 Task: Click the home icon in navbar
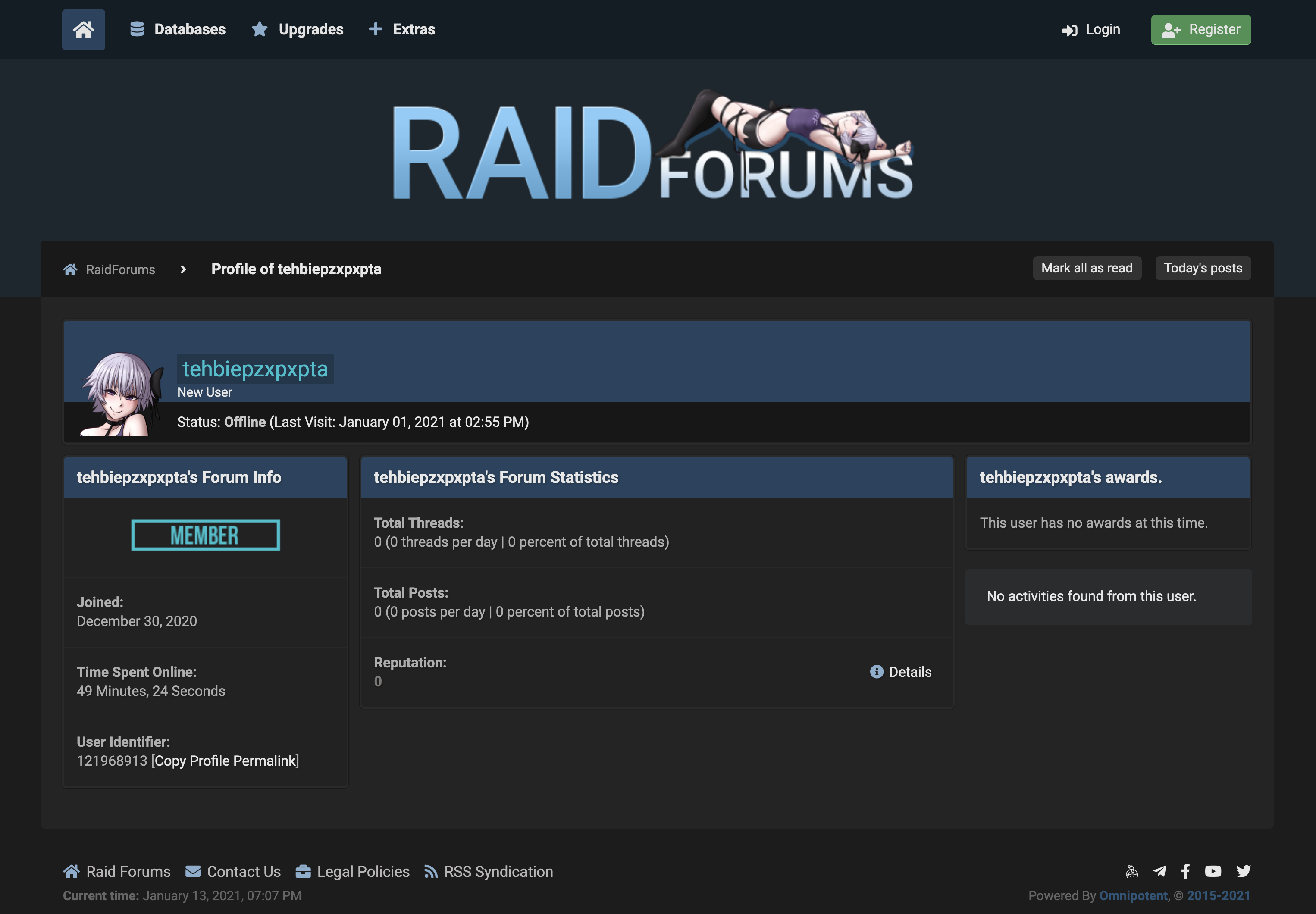[x=83, y=30]
